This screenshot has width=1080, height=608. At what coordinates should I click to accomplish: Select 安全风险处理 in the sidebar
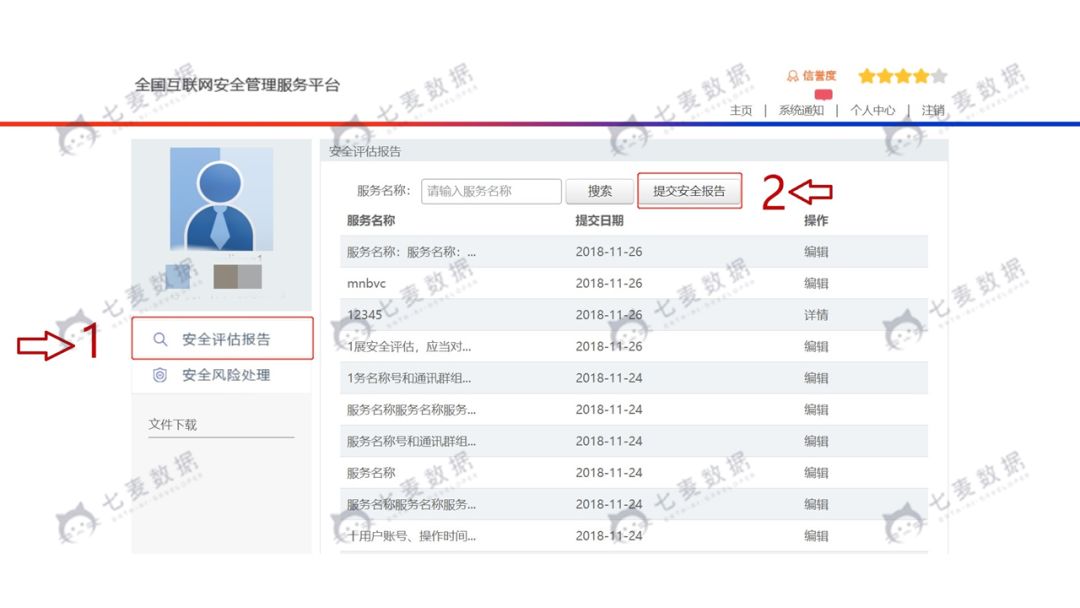(x=225, y=376)
